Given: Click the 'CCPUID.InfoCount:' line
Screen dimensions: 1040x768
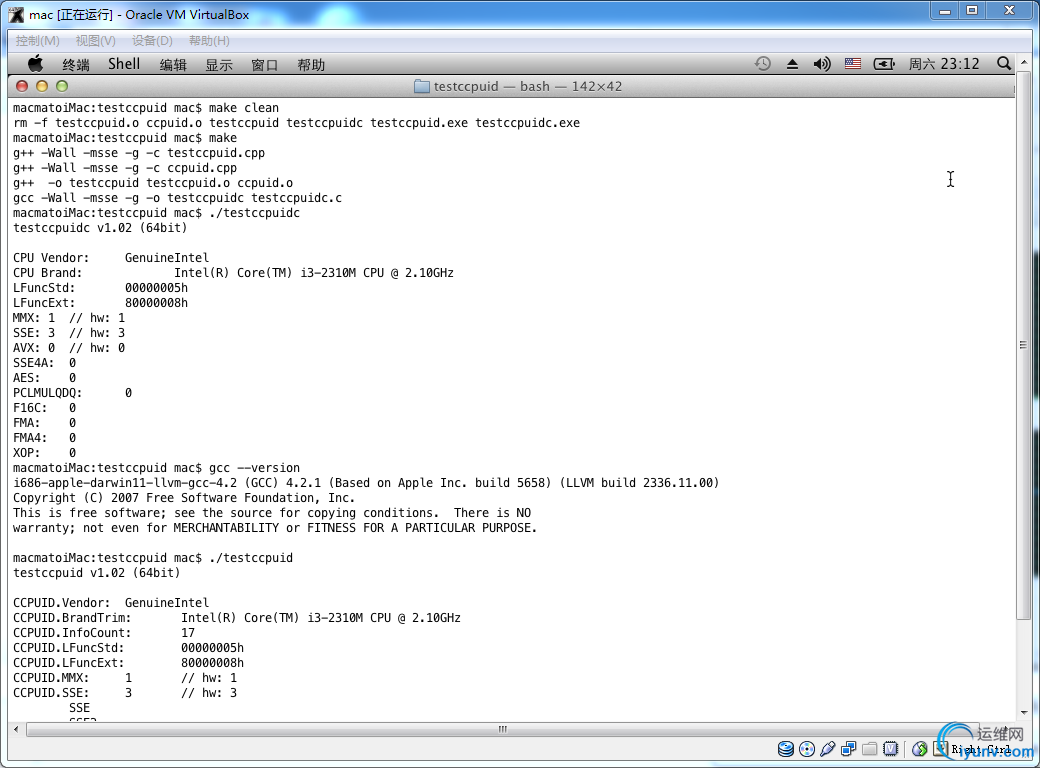Looking at the screenshot, I should 103,633.
